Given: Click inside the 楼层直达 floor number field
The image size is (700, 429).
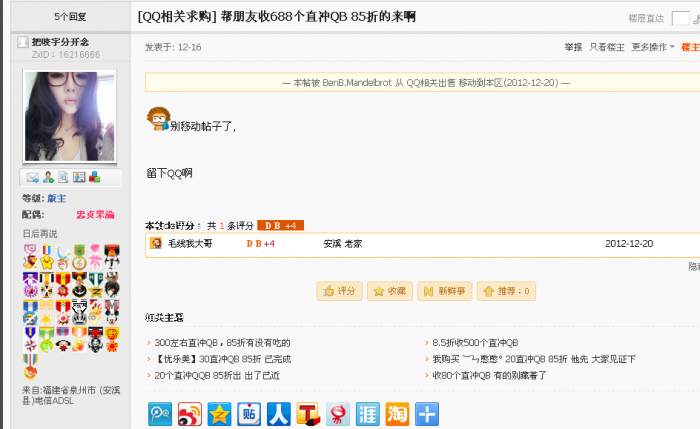Looking at the screenshot, I should pyautogui.click(x=680, y=18).
